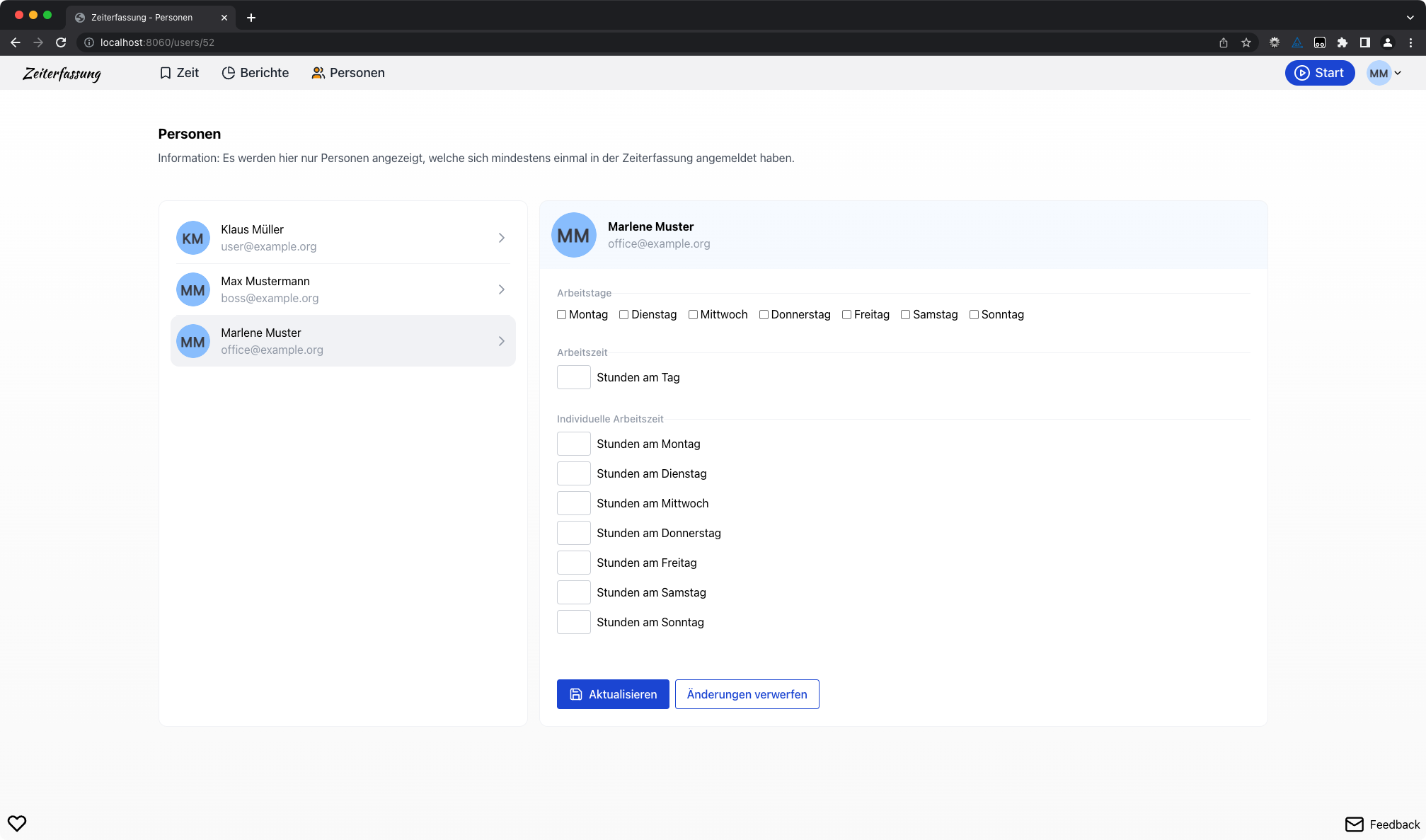The width and height of the screenshot is (1426, 840).
Task: Click the Feedback envelope icon
Action: pyautogui.click(x=1354, y=824)
